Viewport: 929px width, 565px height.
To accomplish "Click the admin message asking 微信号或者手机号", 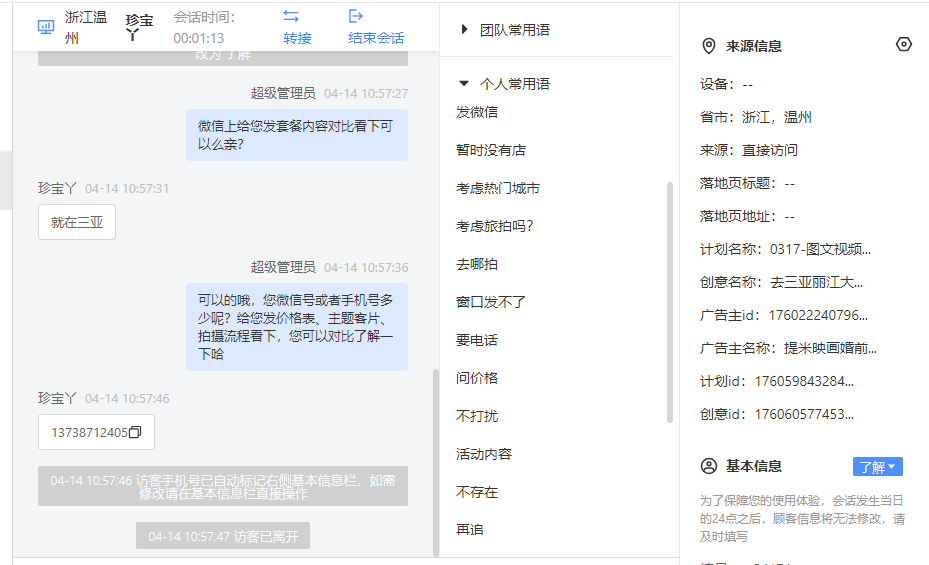I will pyautogui.click(x=297, y=327).
